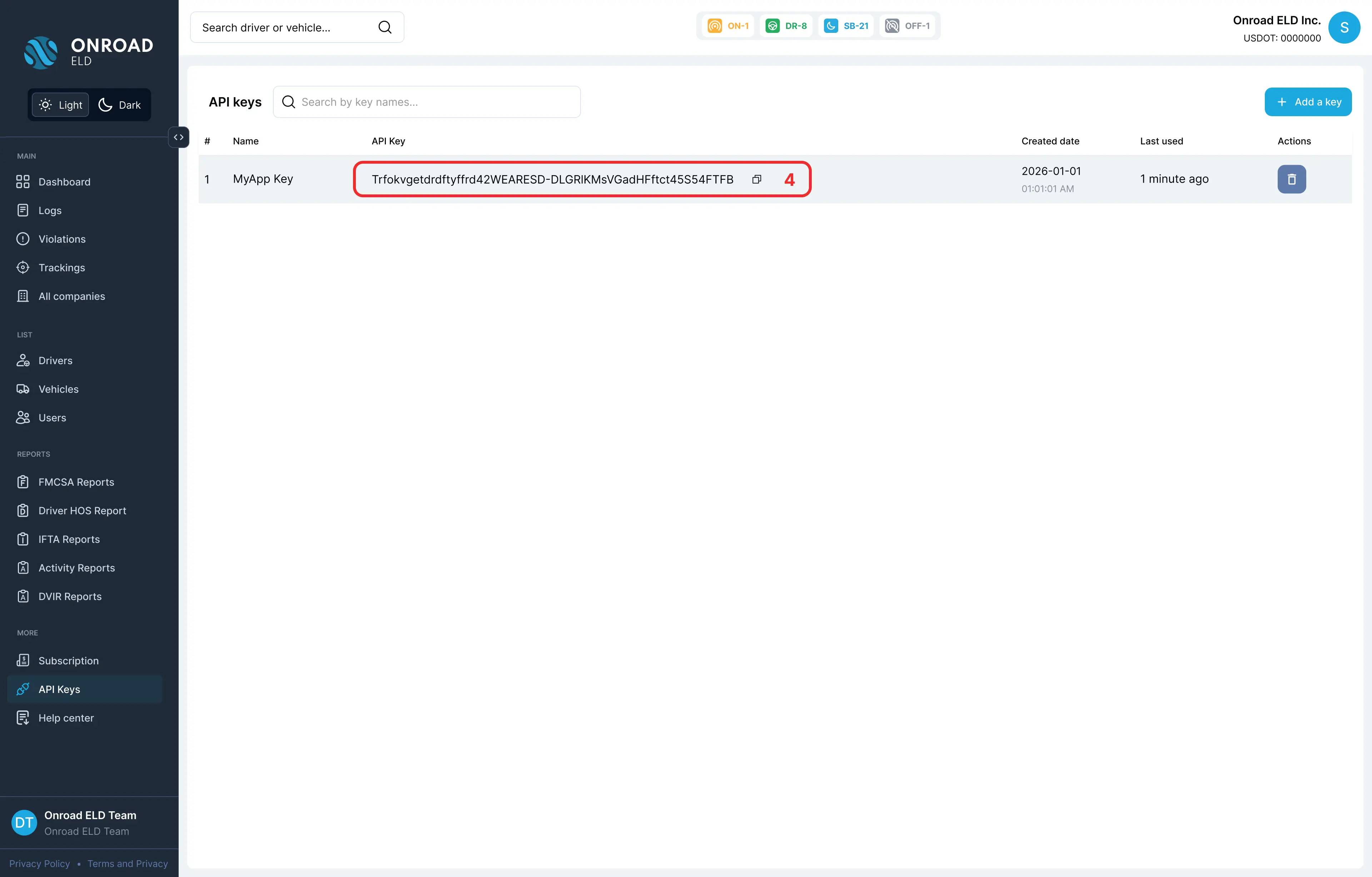This screenshot has width=1372, height=877.
Task: Focus the Search driver or vehicle field
Action: pyautogui.click(x=297, y=28)
